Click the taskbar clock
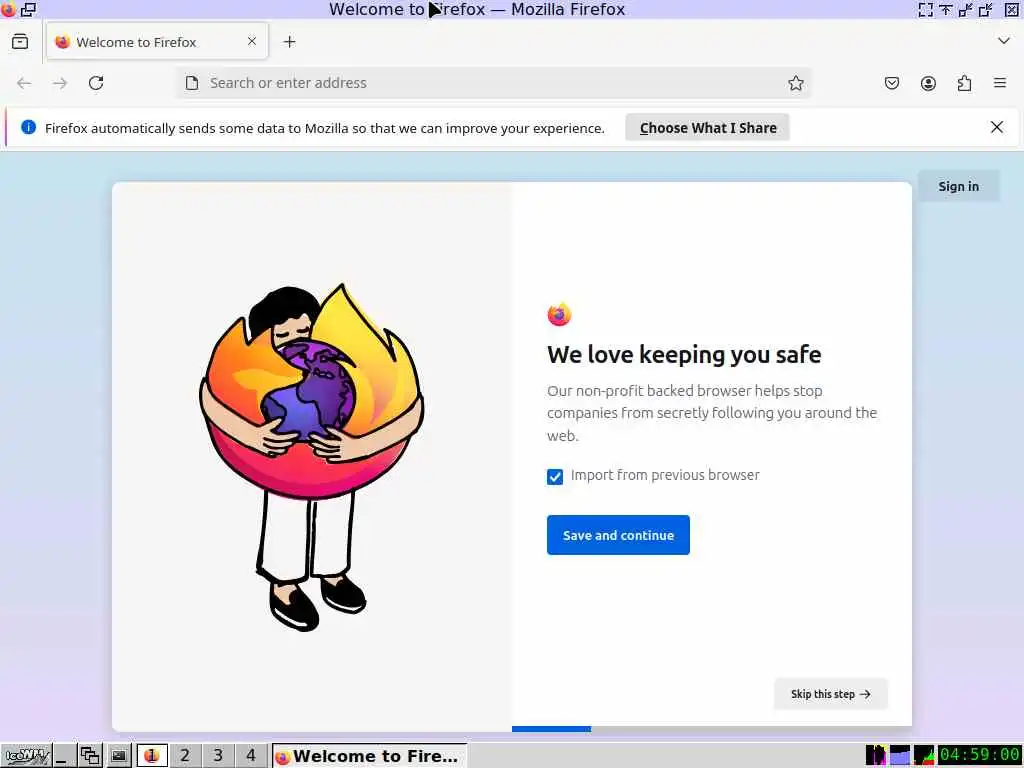 pyautogui.click(x=980, y=755)
